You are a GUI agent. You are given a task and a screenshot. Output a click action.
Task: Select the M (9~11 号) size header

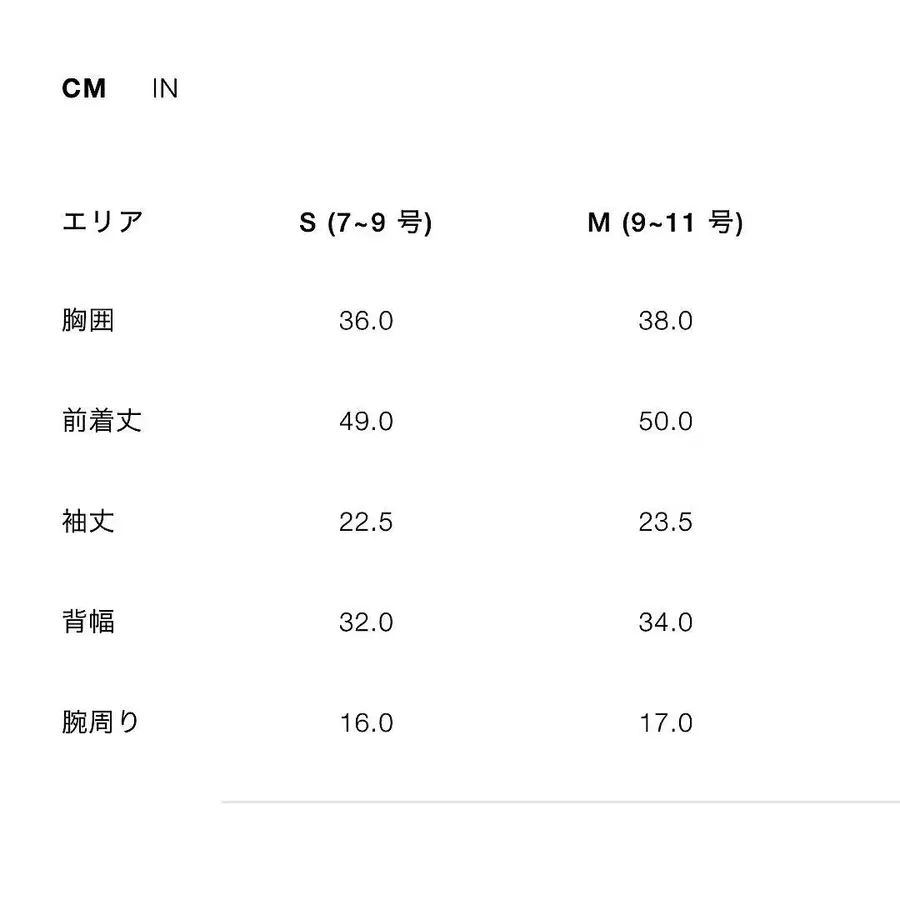point(665,222)
